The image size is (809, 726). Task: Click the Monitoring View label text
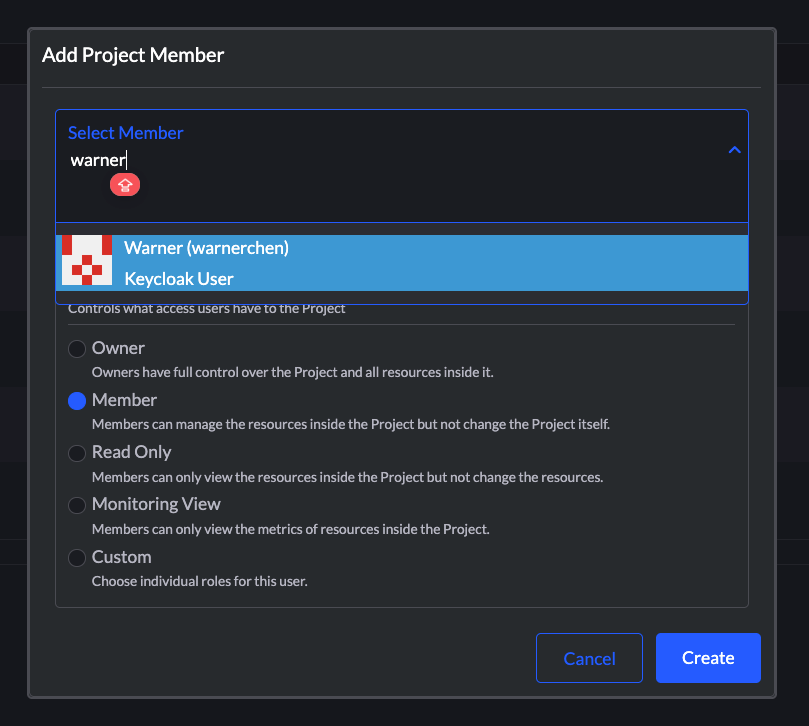[x=156, y=504]
